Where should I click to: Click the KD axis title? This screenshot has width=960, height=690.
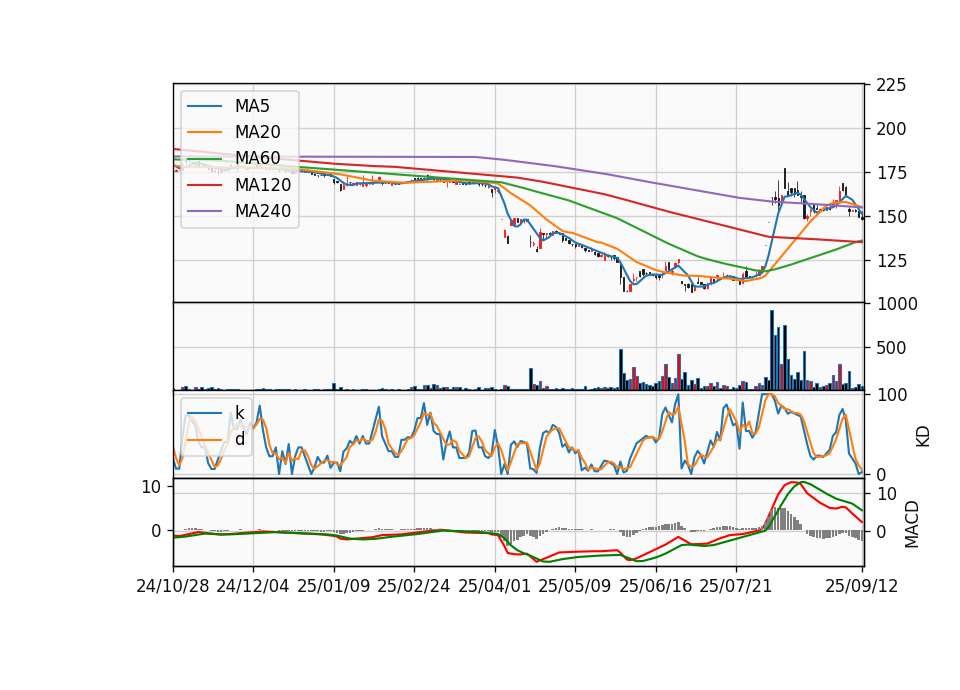pyautogui.click(x=923, y=436)
